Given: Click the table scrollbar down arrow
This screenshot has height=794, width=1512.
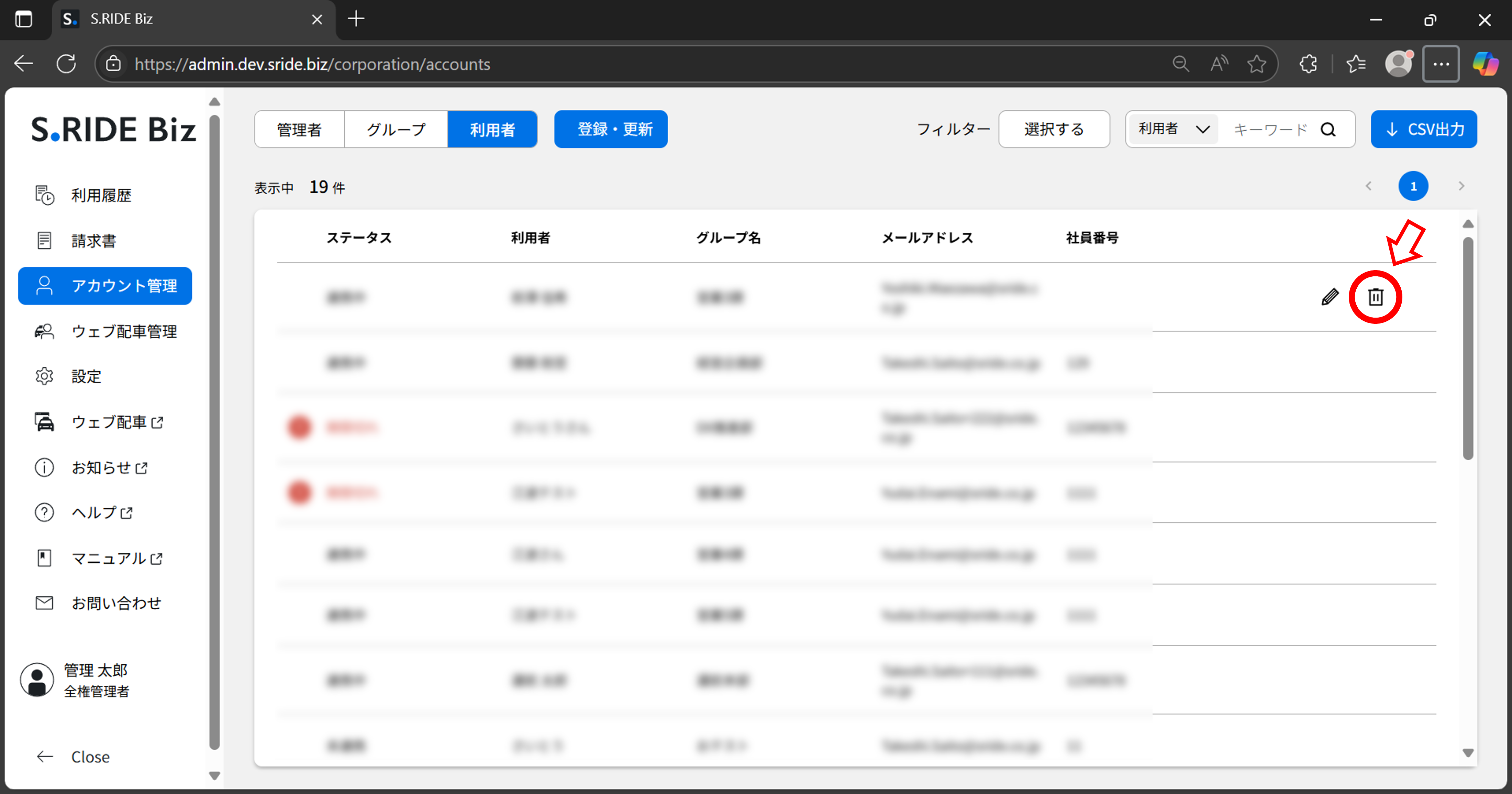Looking at the screenshot, I should (1468, 753).
